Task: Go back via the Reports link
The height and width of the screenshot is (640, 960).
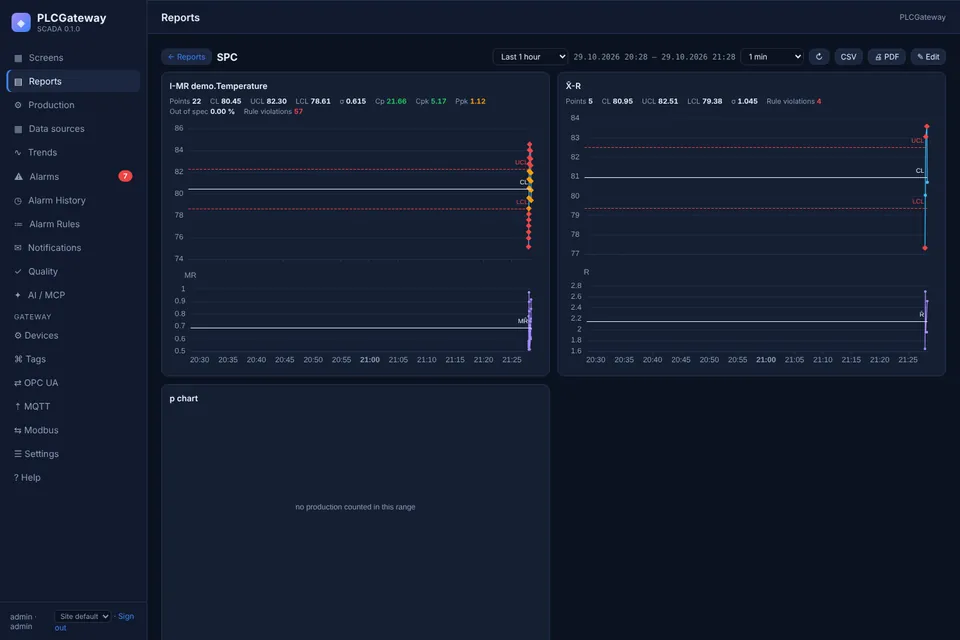Action: pos(187,57)
